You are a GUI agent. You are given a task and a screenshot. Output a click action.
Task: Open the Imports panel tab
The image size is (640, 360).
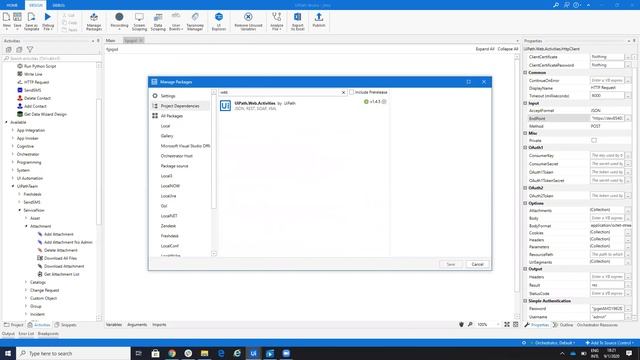[159, 324]
